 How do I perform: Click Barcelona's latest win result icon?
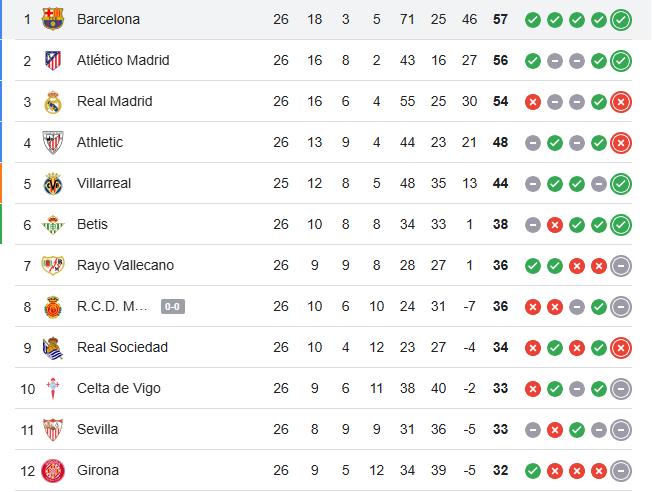click(621, 19)
